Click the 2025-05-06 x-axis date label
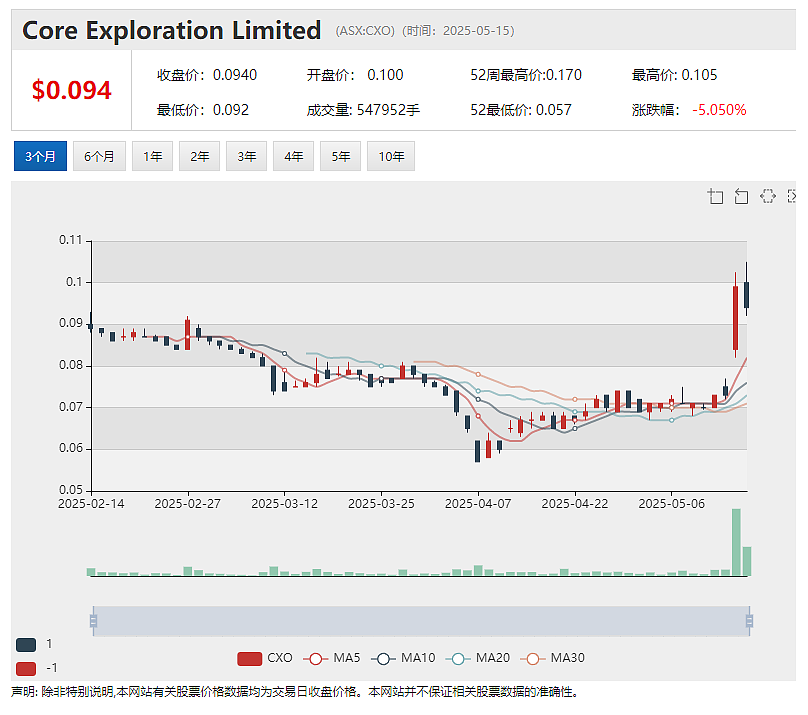808x715 pixels. point(671,504)
